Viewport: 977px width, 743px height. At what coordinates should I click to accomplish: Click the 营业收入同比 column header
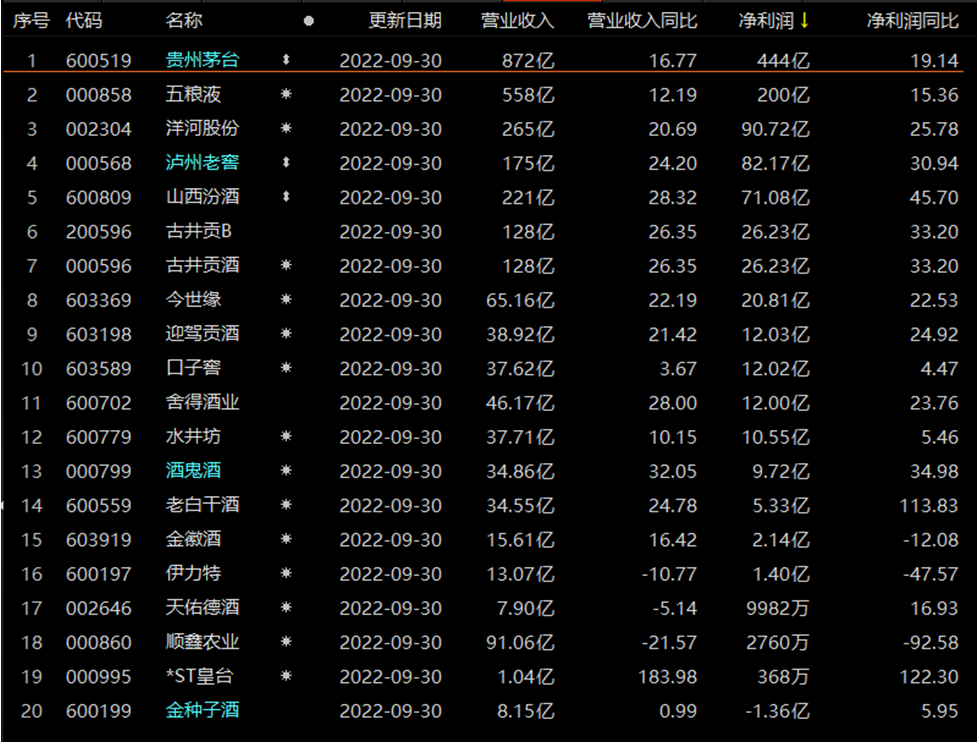(x=642, y=21)
